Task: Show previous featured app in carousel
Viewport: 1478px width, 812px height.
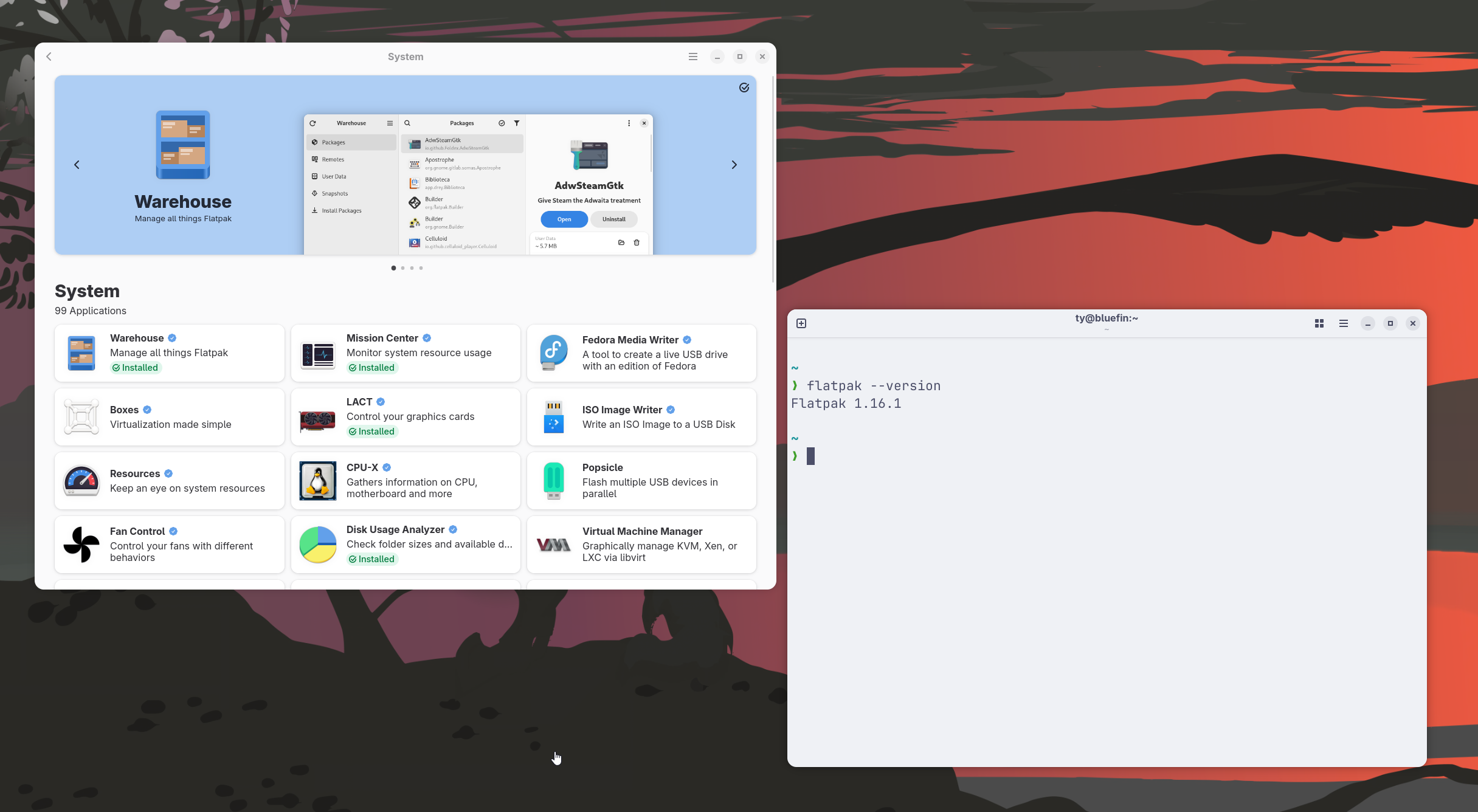Action: tap(77, 165)
